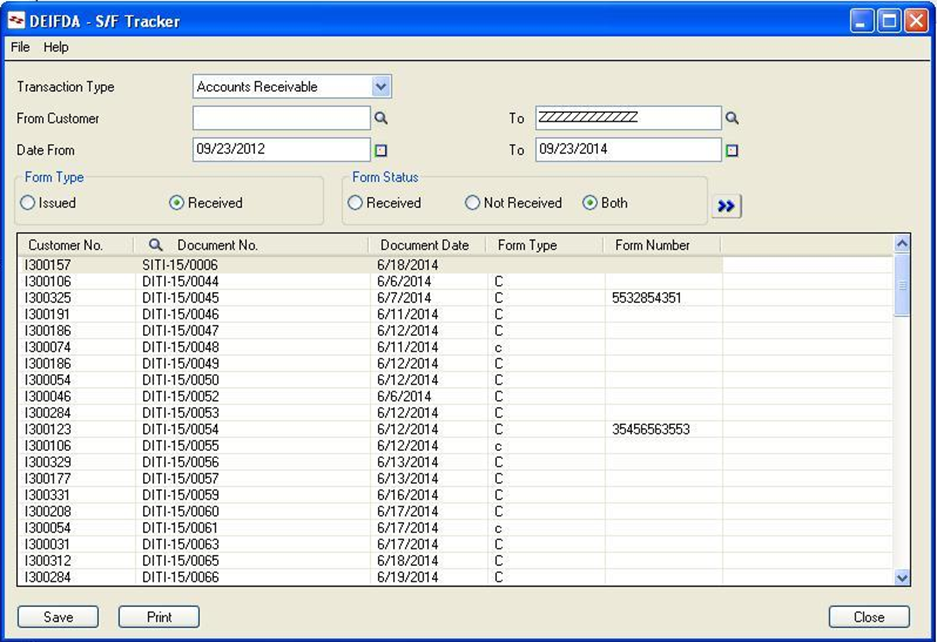
Task: Click the Save button
Action: 58,617
